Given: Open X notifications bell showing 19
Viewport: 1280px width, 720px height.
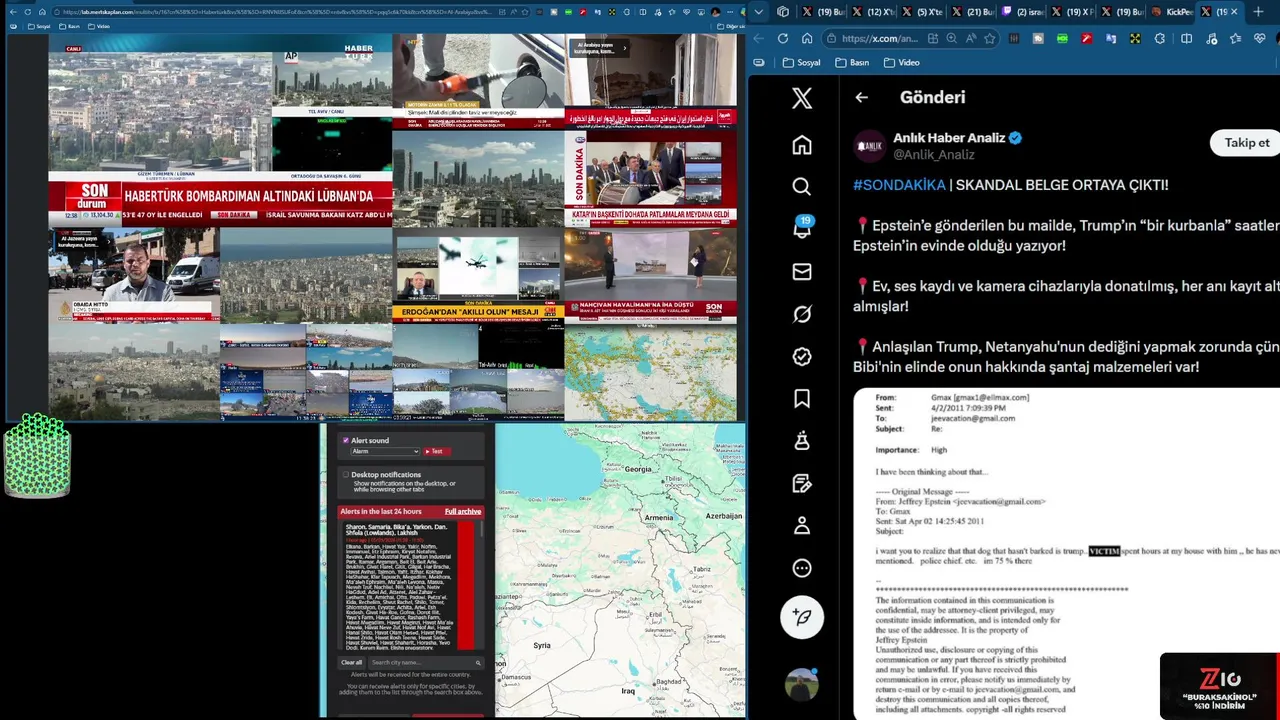Looking at the screenshot, I should tap(802, 228).
